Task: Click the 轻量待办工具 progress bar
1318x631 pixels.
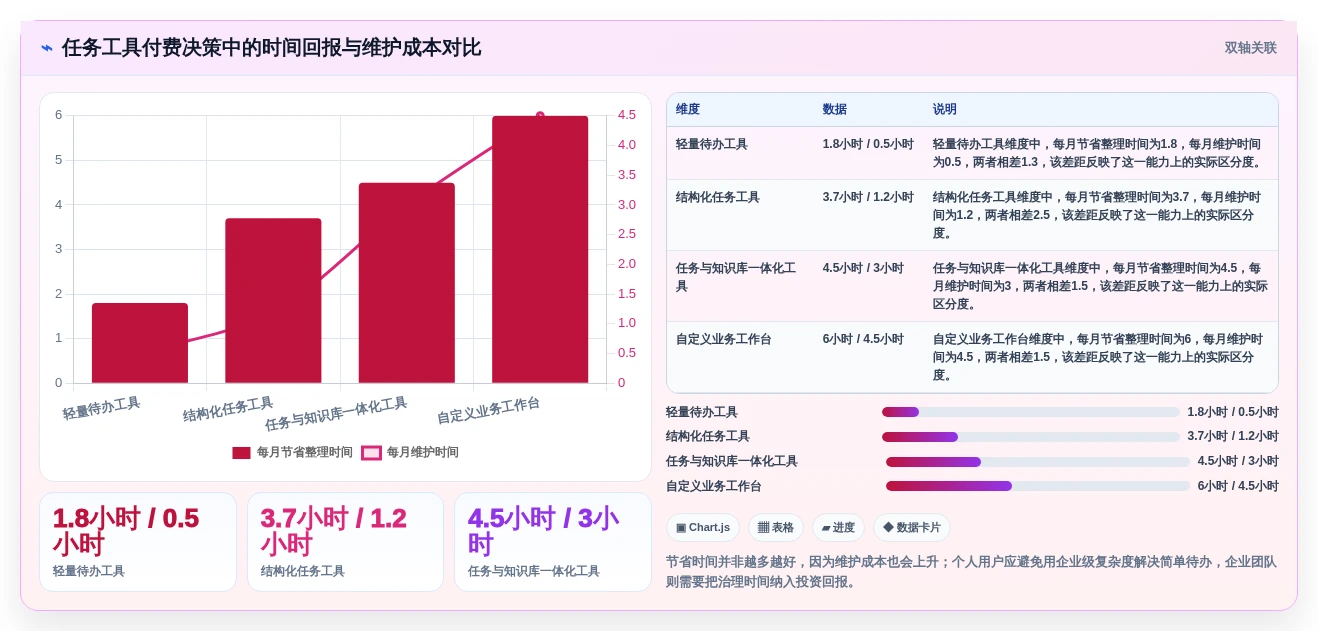Action: [x=1030, y=412]
